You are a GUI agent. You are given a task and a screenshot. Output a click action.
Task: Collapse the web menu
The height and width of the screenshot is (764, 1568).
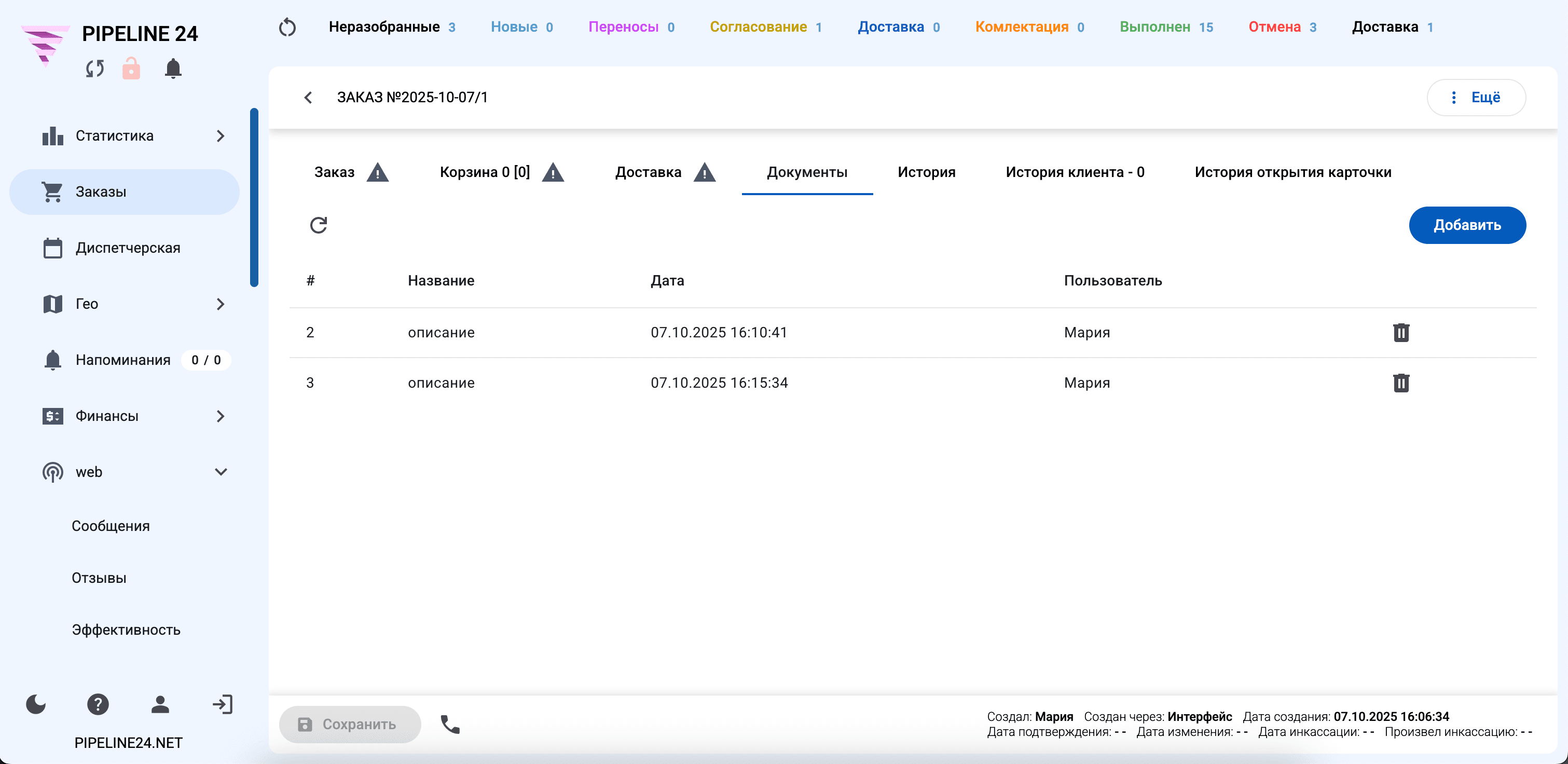[221, 472]
